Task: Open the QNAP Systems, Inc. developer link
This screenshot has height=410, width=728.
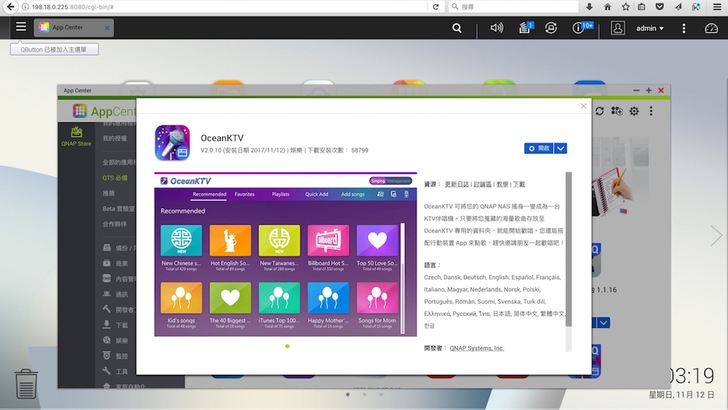Action: pyautogui.click(x=476, y=348)
